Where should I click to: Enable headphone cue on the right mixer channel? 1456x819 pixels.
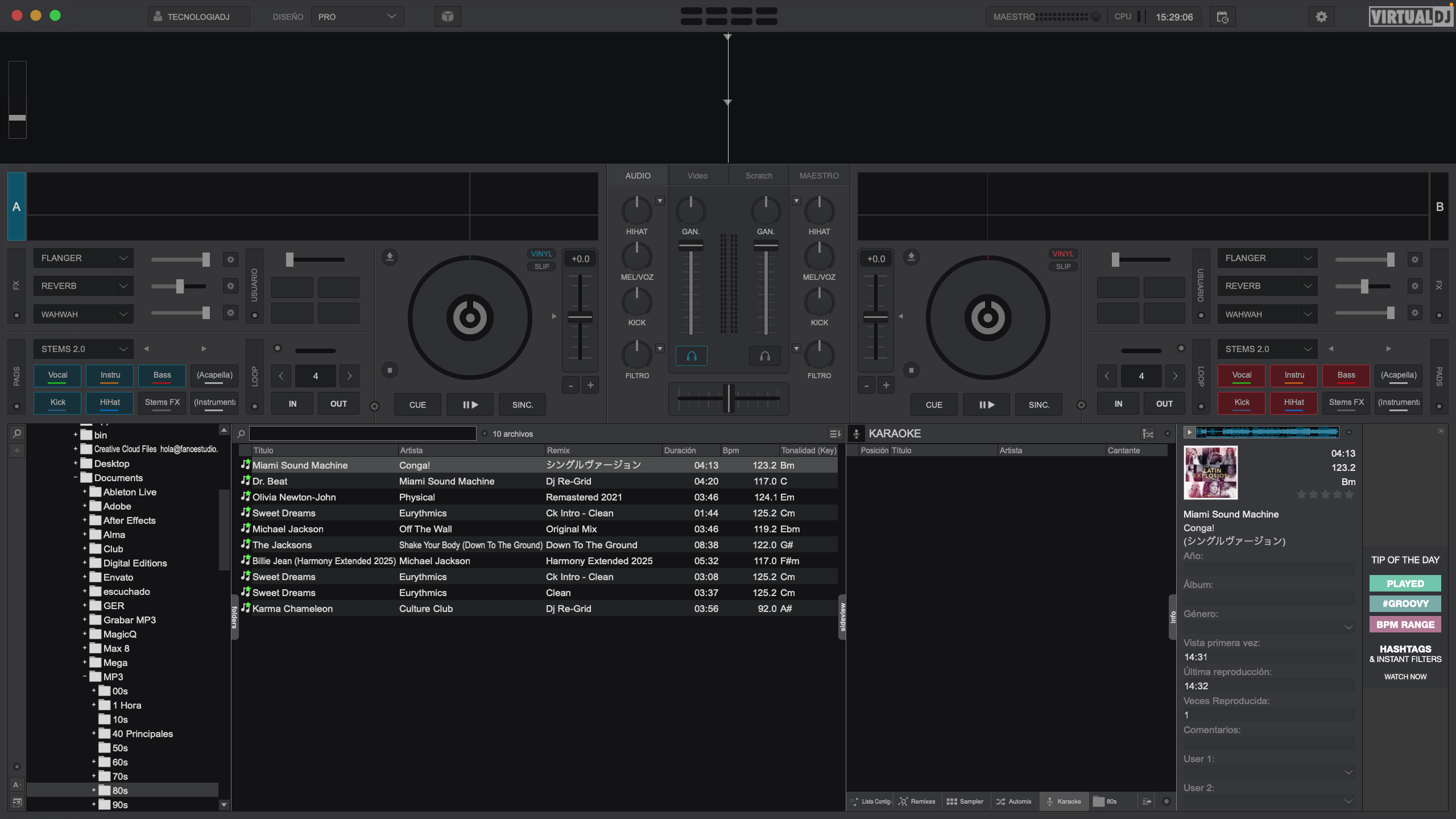point(764,355)
